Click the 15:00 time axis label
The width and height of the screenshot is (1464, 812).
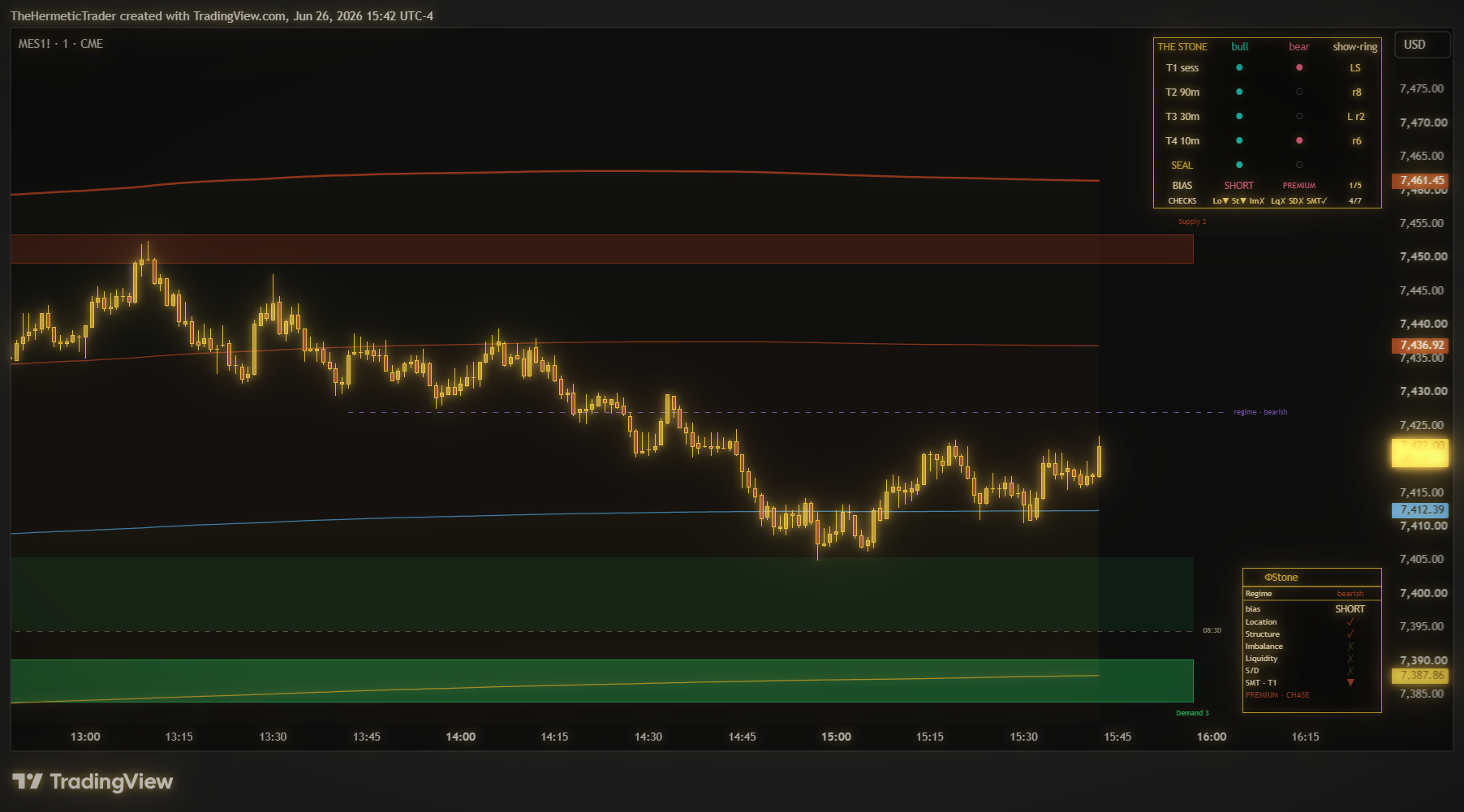(x=836, y=737)
